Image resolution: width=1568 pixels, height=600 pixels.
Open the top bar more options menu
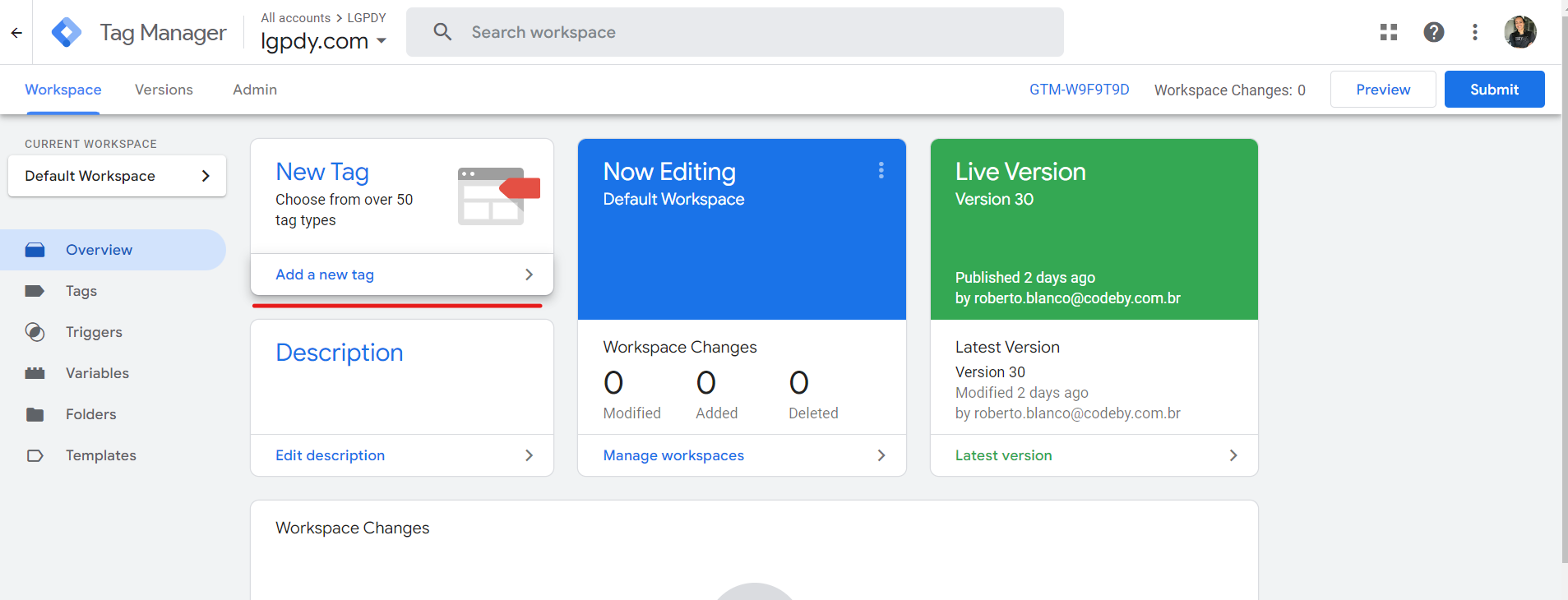[1475, 32]
